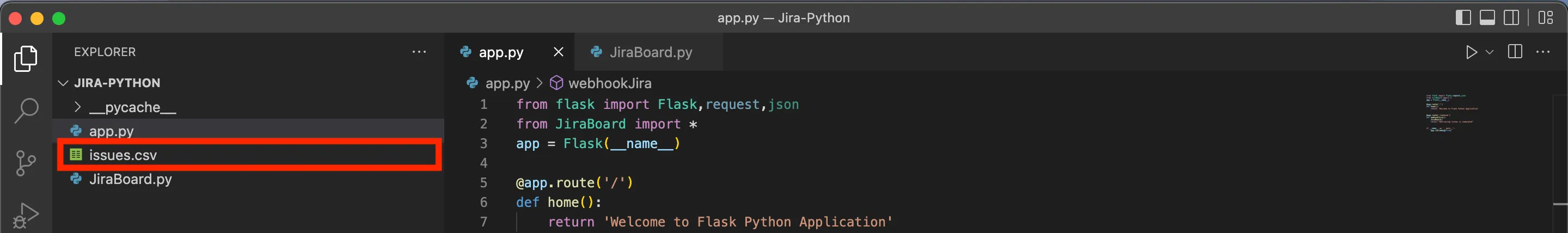Open the Explorer view in activity bar
This screenshot has height=233, width=1568.
point(26,58)
